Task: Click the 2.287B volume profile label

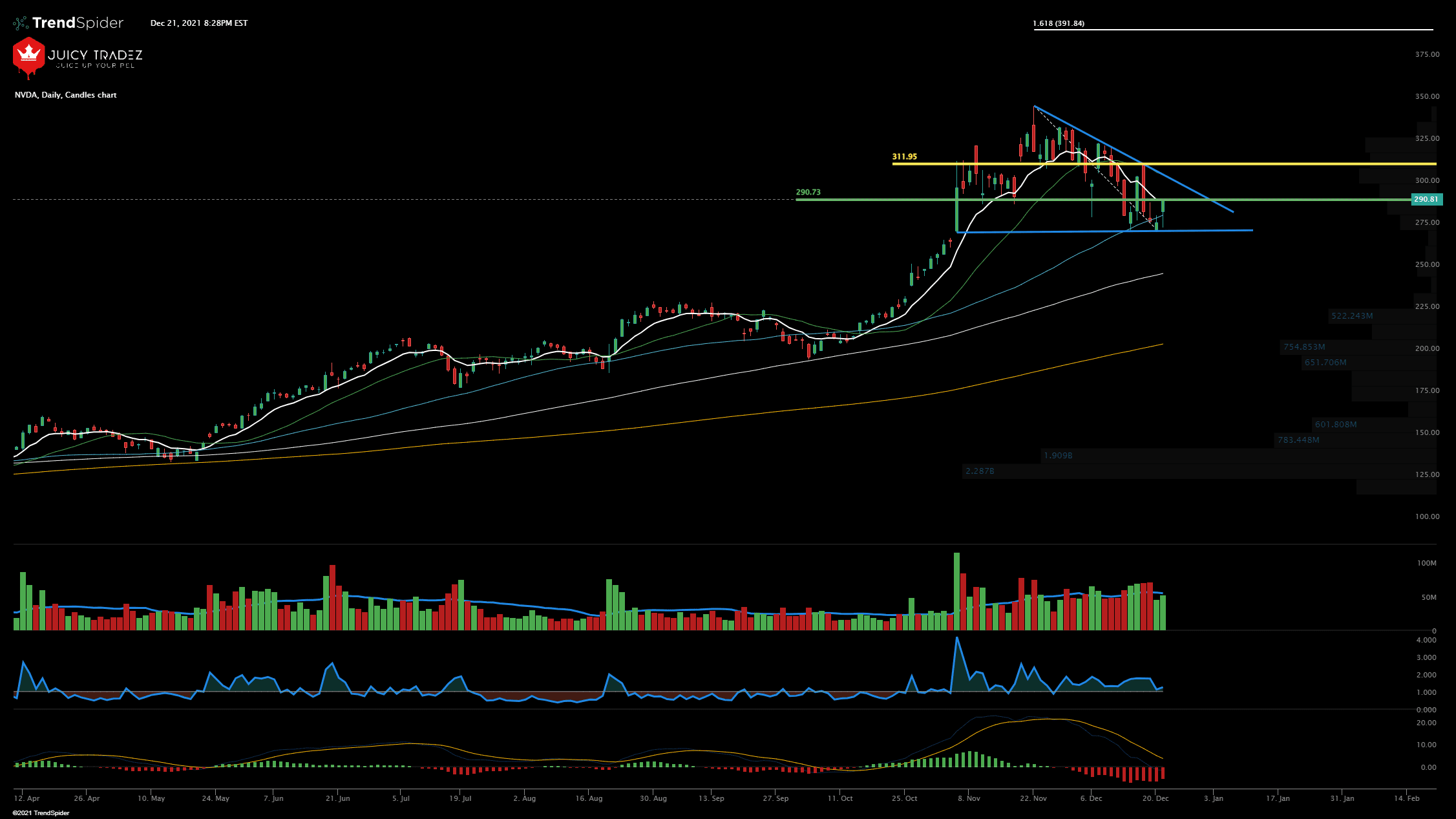Action: point(980,471)
